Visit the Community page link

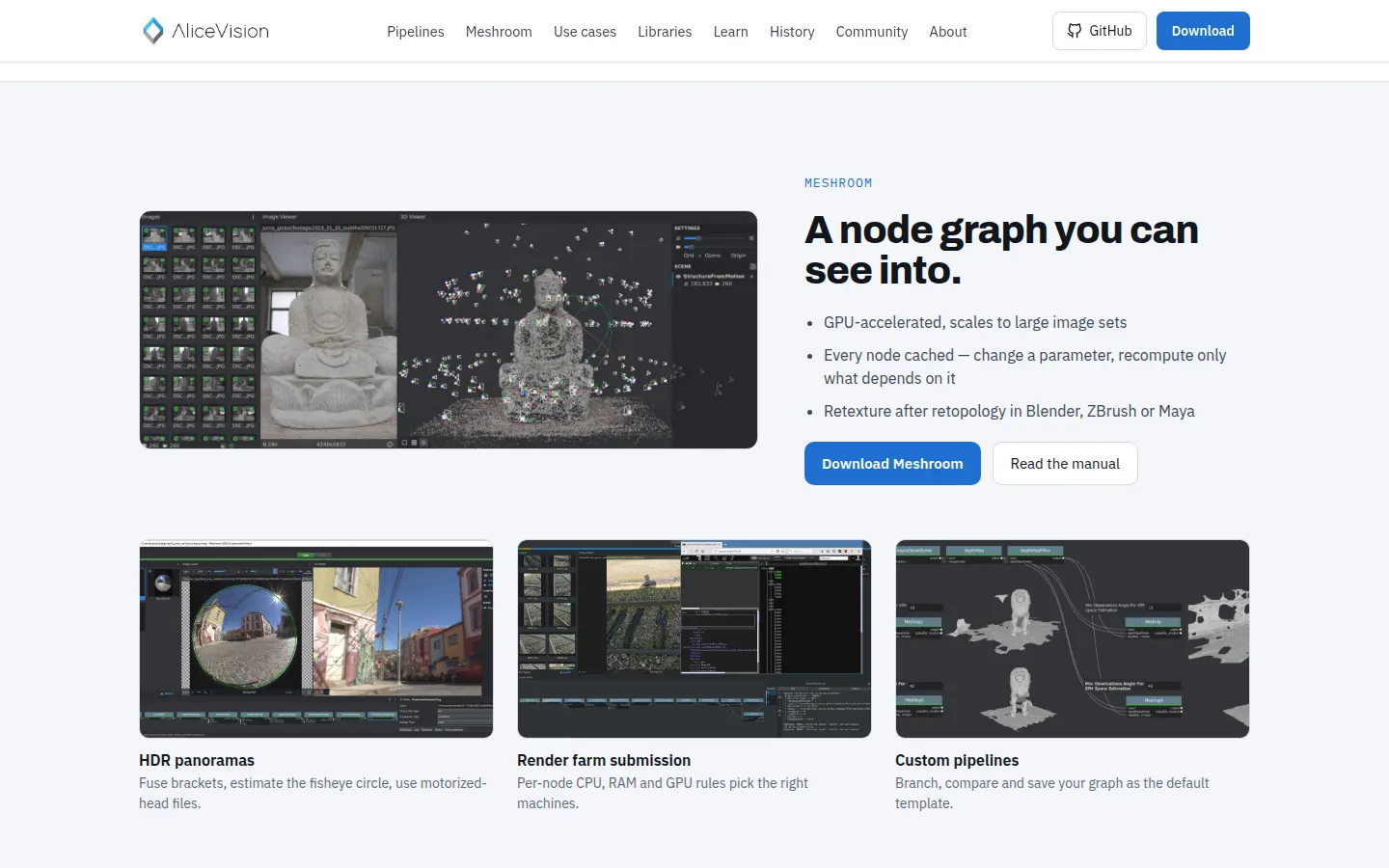click(x=872, y=32)
